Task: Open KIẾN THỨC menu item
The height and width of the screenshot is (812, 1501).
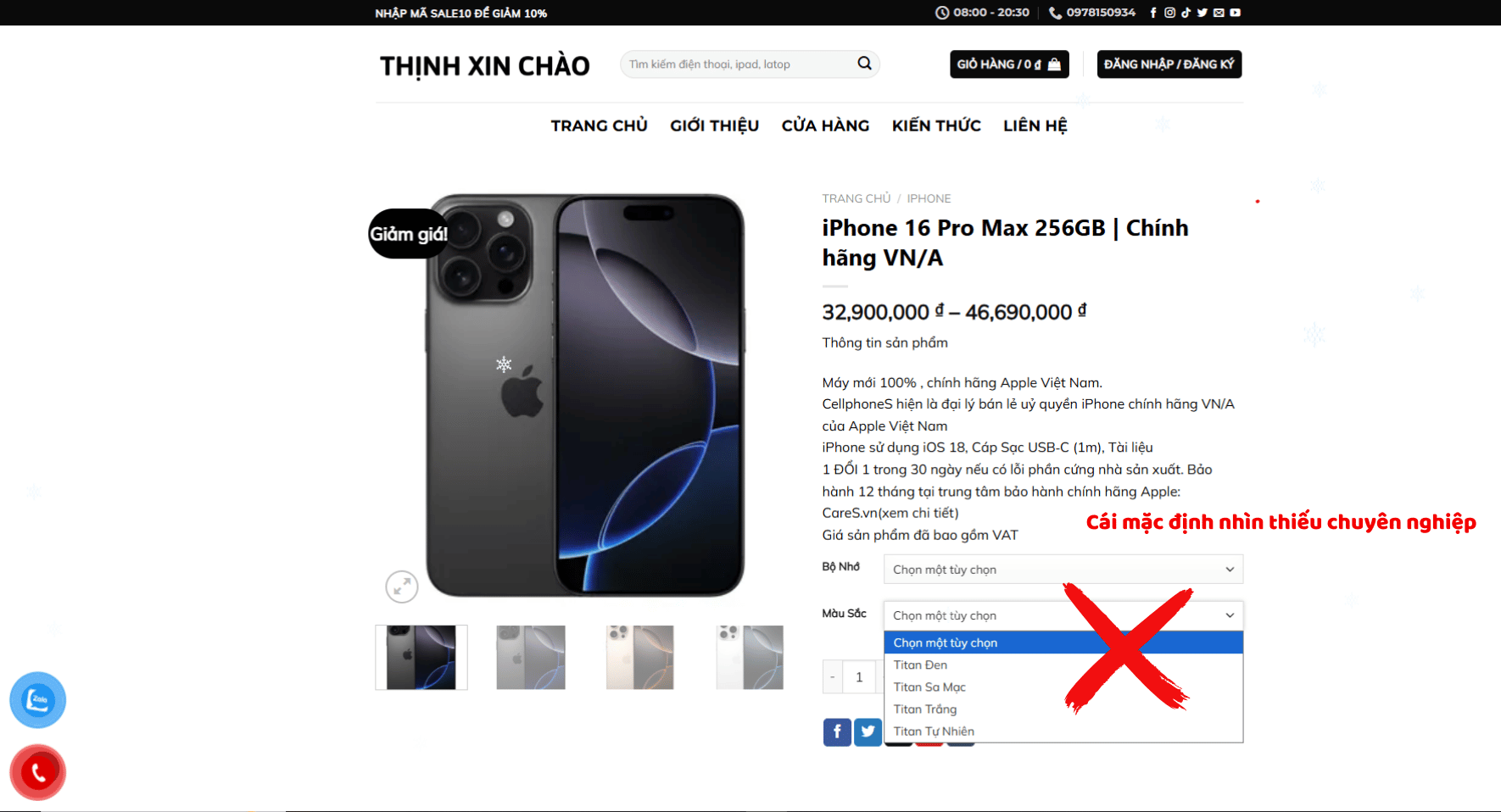Action: 936,125
